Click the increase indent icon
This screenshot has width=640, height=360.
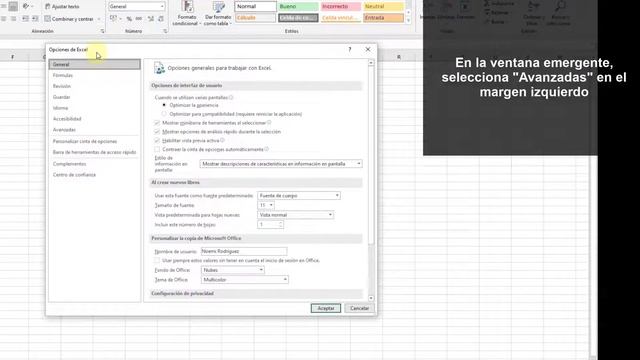pos(35,19)
